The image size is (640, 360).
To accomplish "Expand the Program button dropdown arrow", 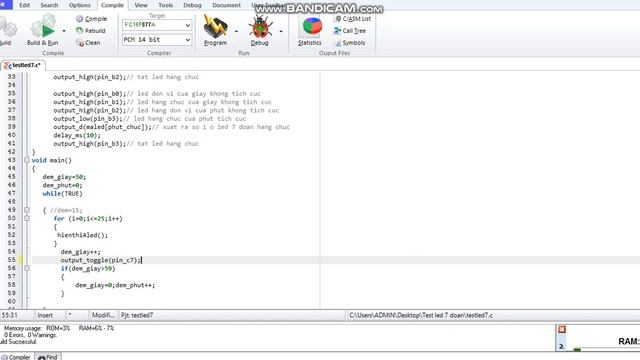I will pos(236,31).
